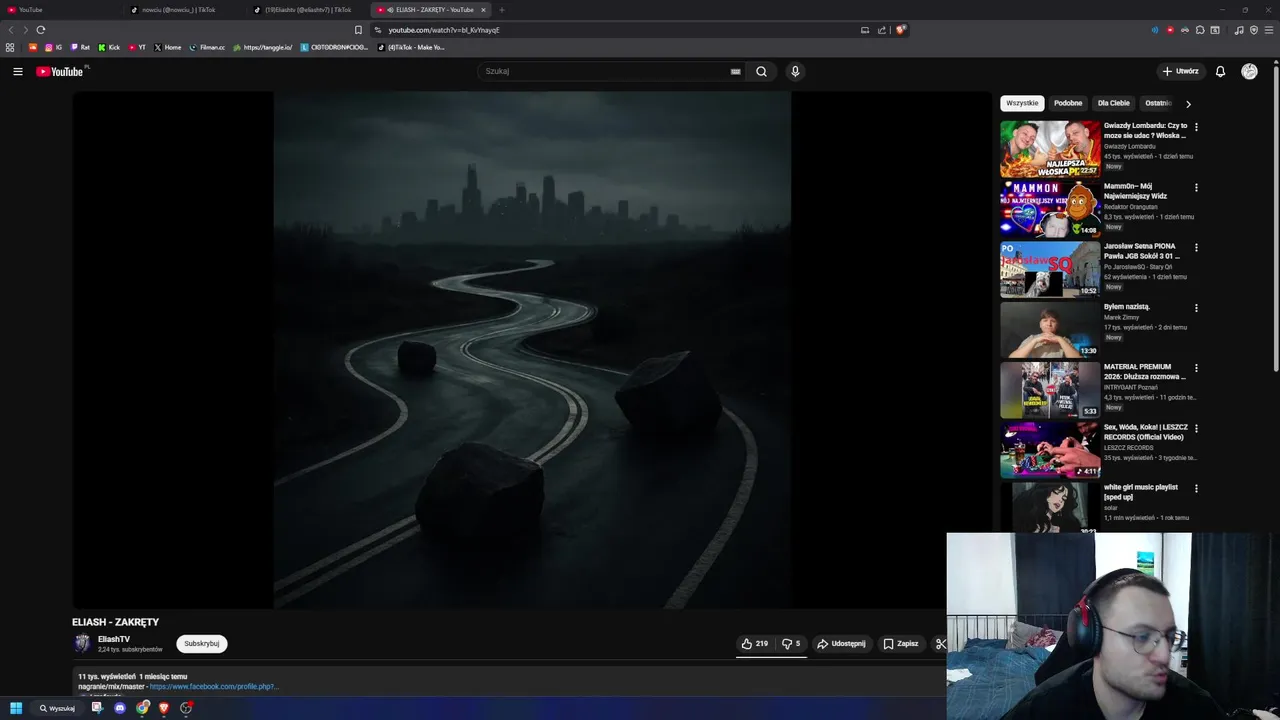Screen dimensions: 1280x720
Task: Open Byłem nazistą video thumbnail
Action: [1050, 329]
